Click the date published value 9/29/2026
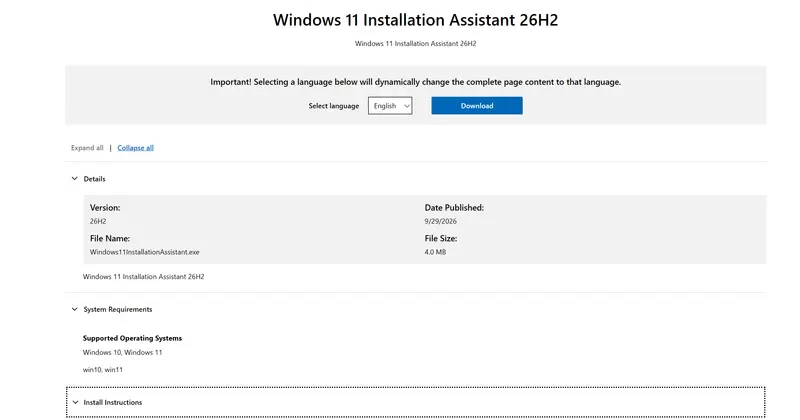The height and width of the screenshot is (420, 800). point(440,221)
